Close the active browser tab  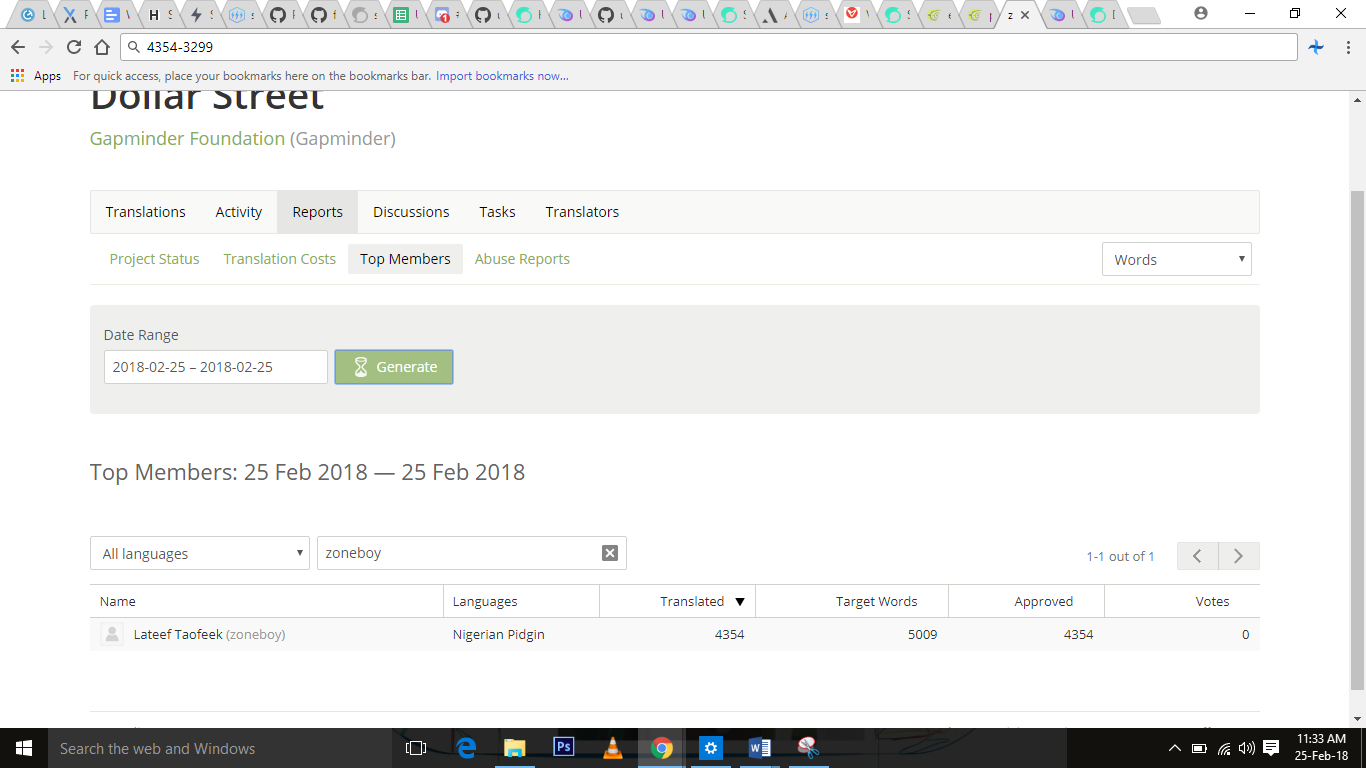(1025, 15)
